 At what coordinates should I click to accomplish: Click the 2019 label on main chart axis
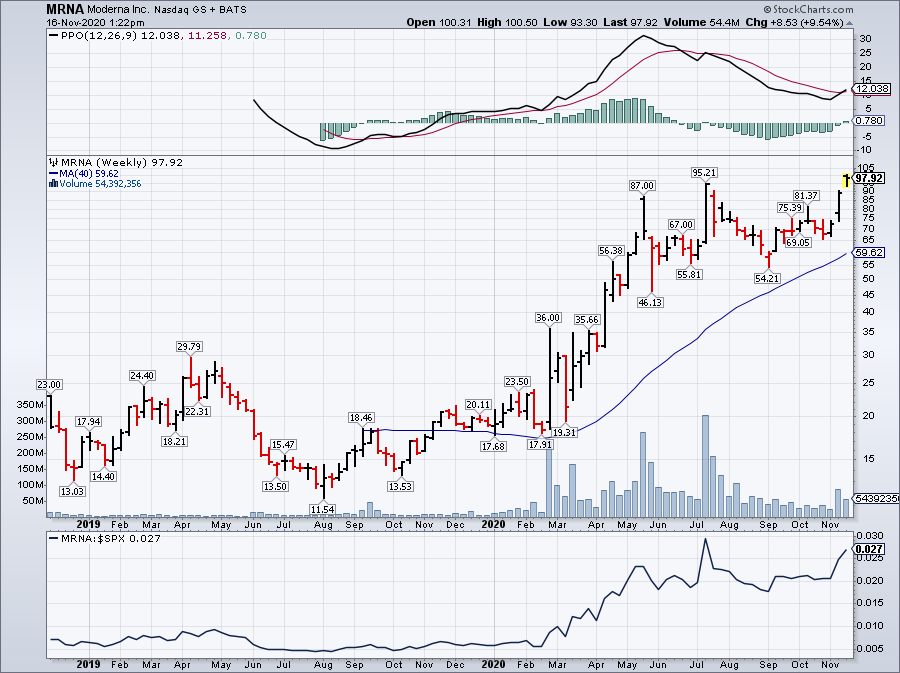pos(88,524)
